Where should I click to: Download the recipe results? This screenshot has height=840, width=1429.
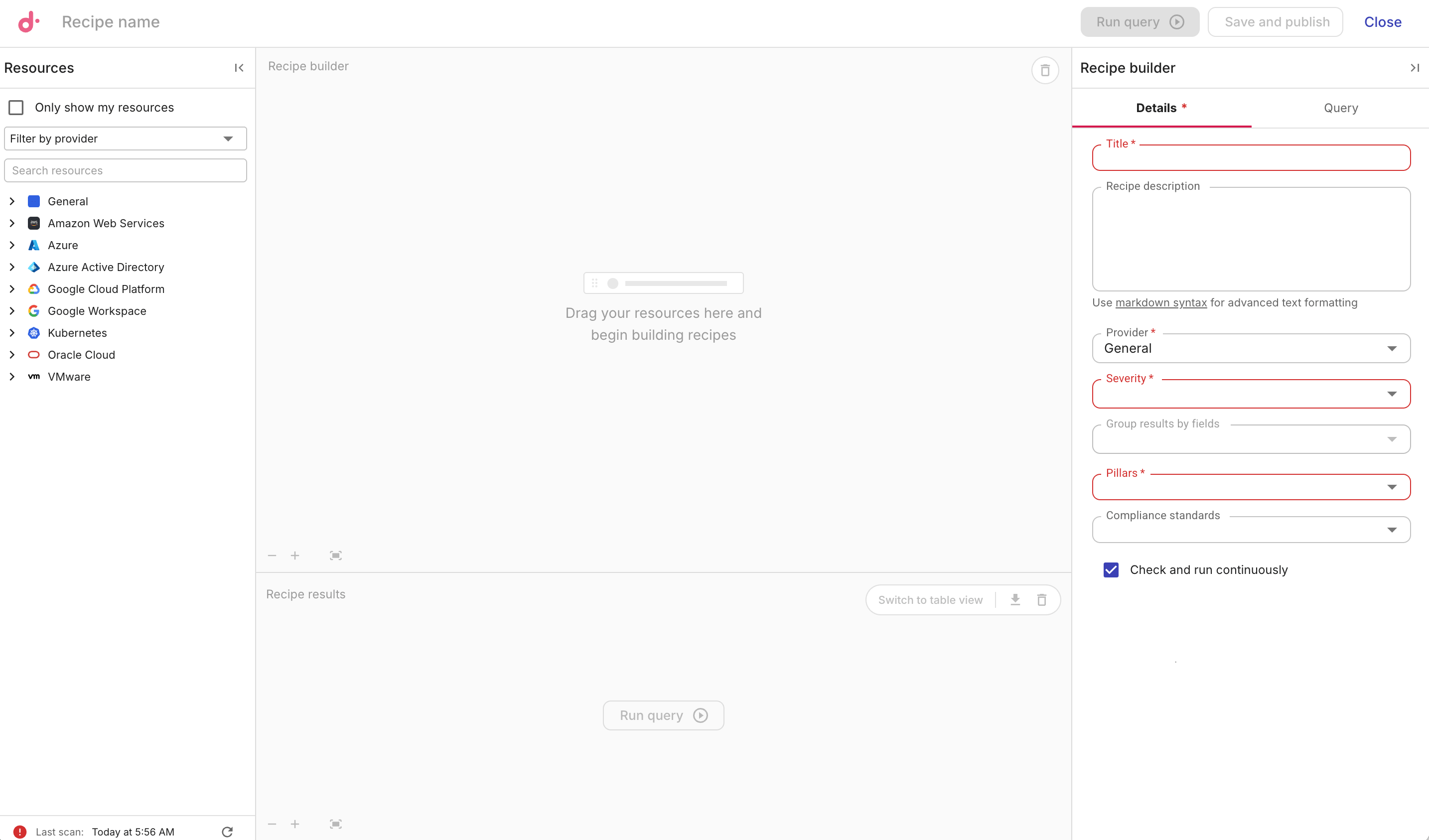(1015, 599)
